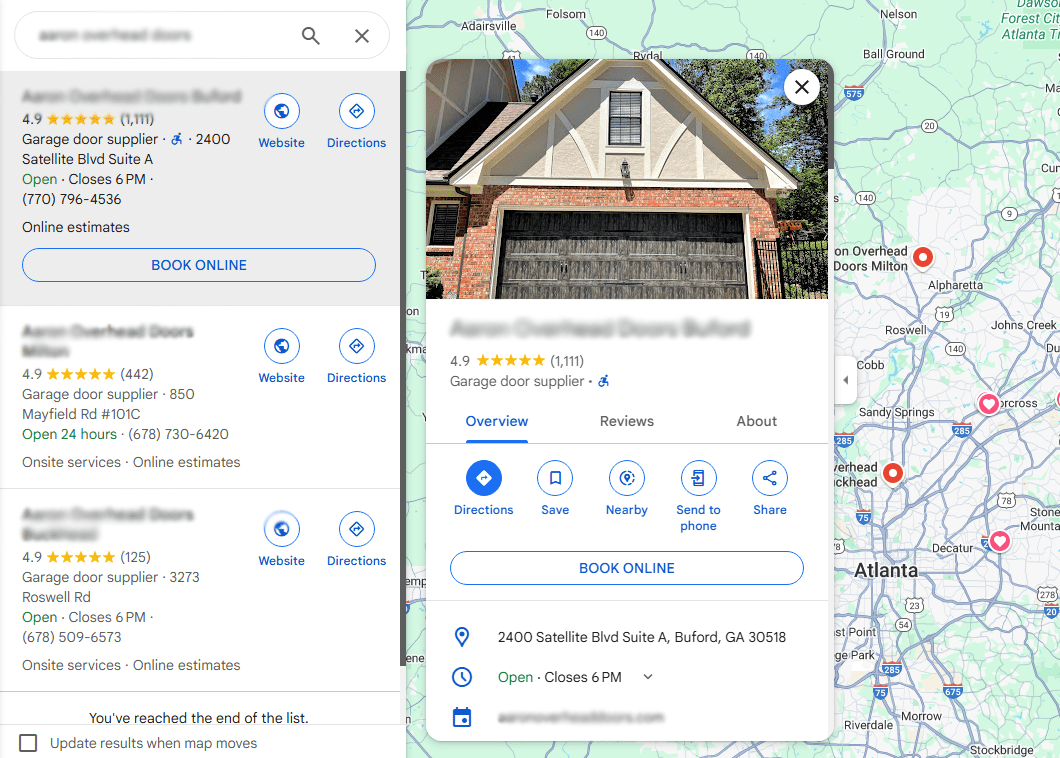1060x758 pixels.
Task: Click the phone number (770) 796-4536
Action: (72, 199)
